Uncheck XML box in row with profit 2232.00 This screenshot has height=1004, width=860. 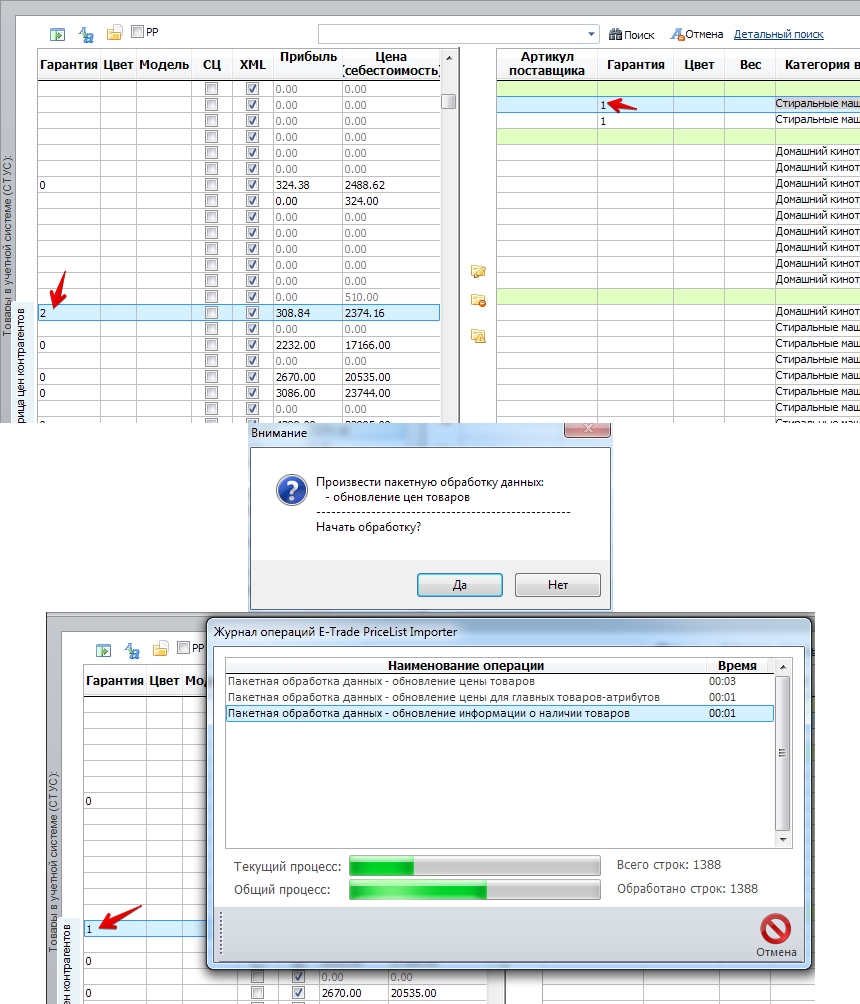(252, 344)
